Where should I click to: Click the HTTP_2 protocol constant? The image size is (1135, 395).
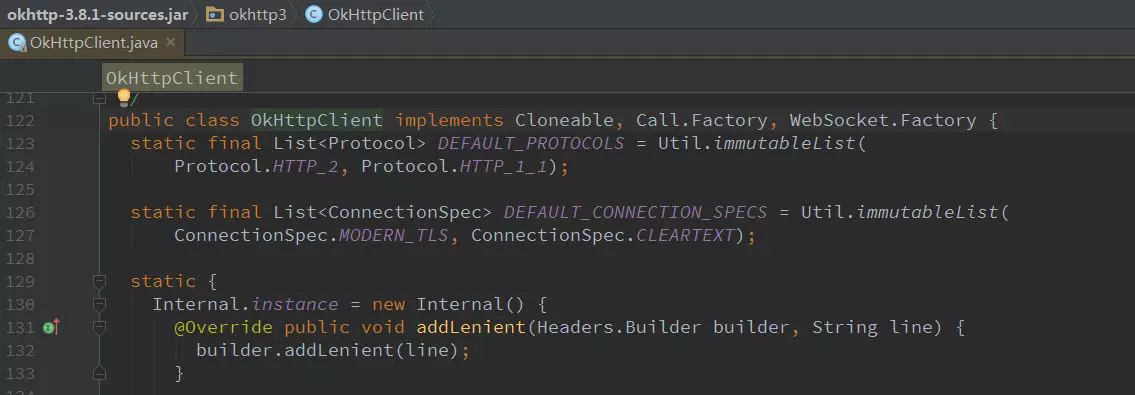[x=306, y=166]
